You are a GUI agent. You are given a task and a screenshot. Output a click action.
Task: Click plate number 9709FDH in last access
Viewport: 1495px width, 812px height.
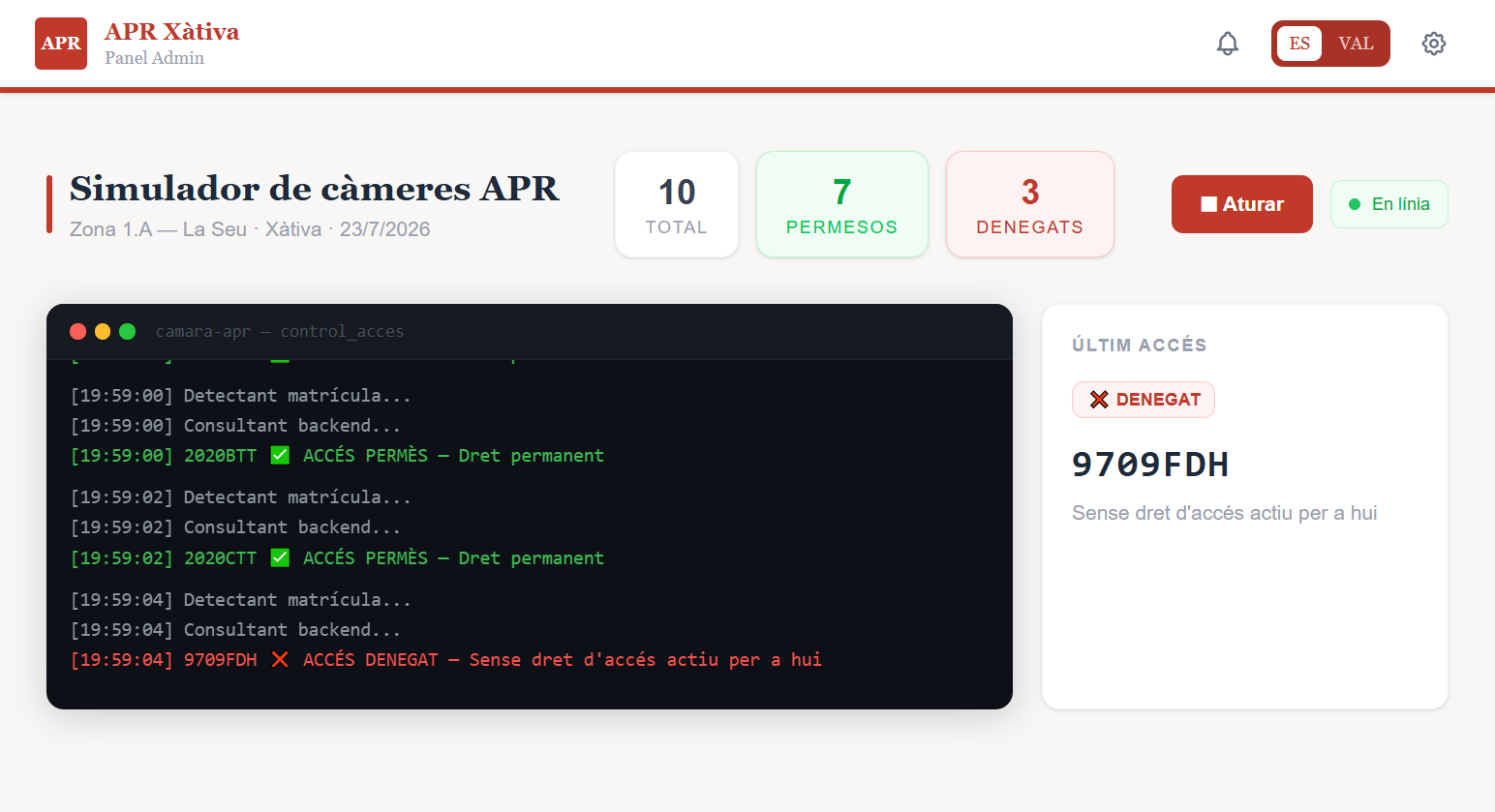point(1150,465)
